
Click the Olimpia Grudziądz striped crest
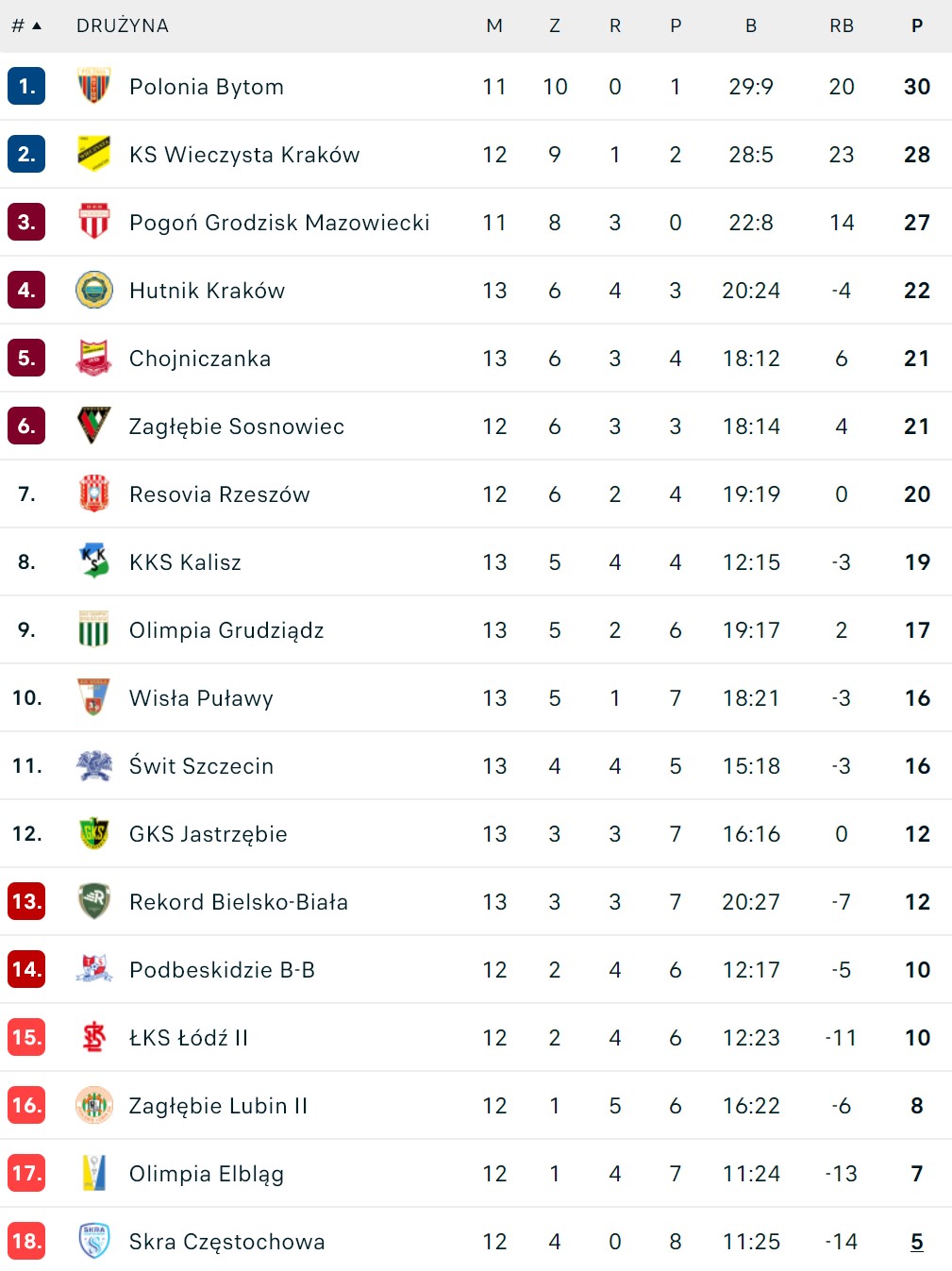(x=93, y=630)
